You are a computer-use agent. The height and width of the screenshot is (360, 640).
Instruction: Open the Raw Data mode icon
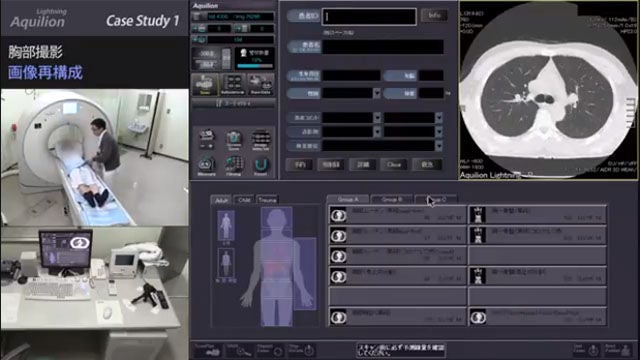(x=261, y=84)
